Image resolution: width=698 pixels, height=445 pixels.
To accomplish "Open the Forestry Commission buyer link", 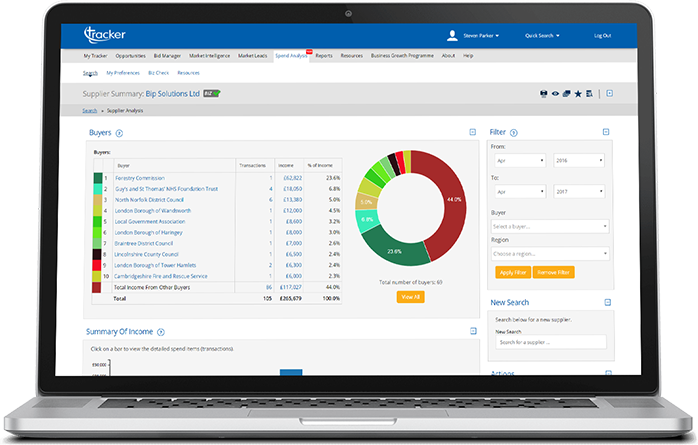I will pos(140,178).
